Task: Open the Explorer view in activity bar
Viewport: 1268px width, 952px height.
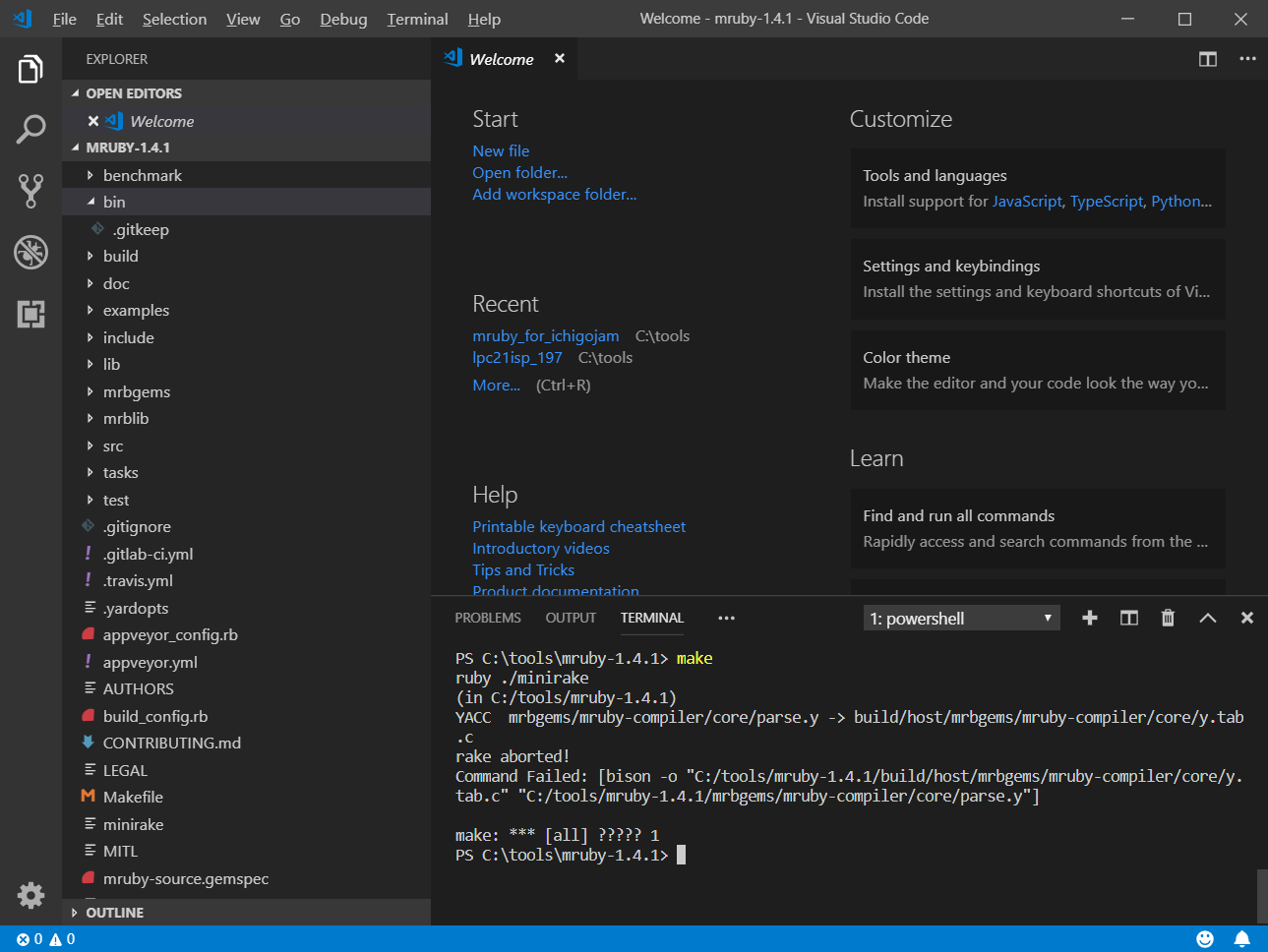Action: (30, 70)
